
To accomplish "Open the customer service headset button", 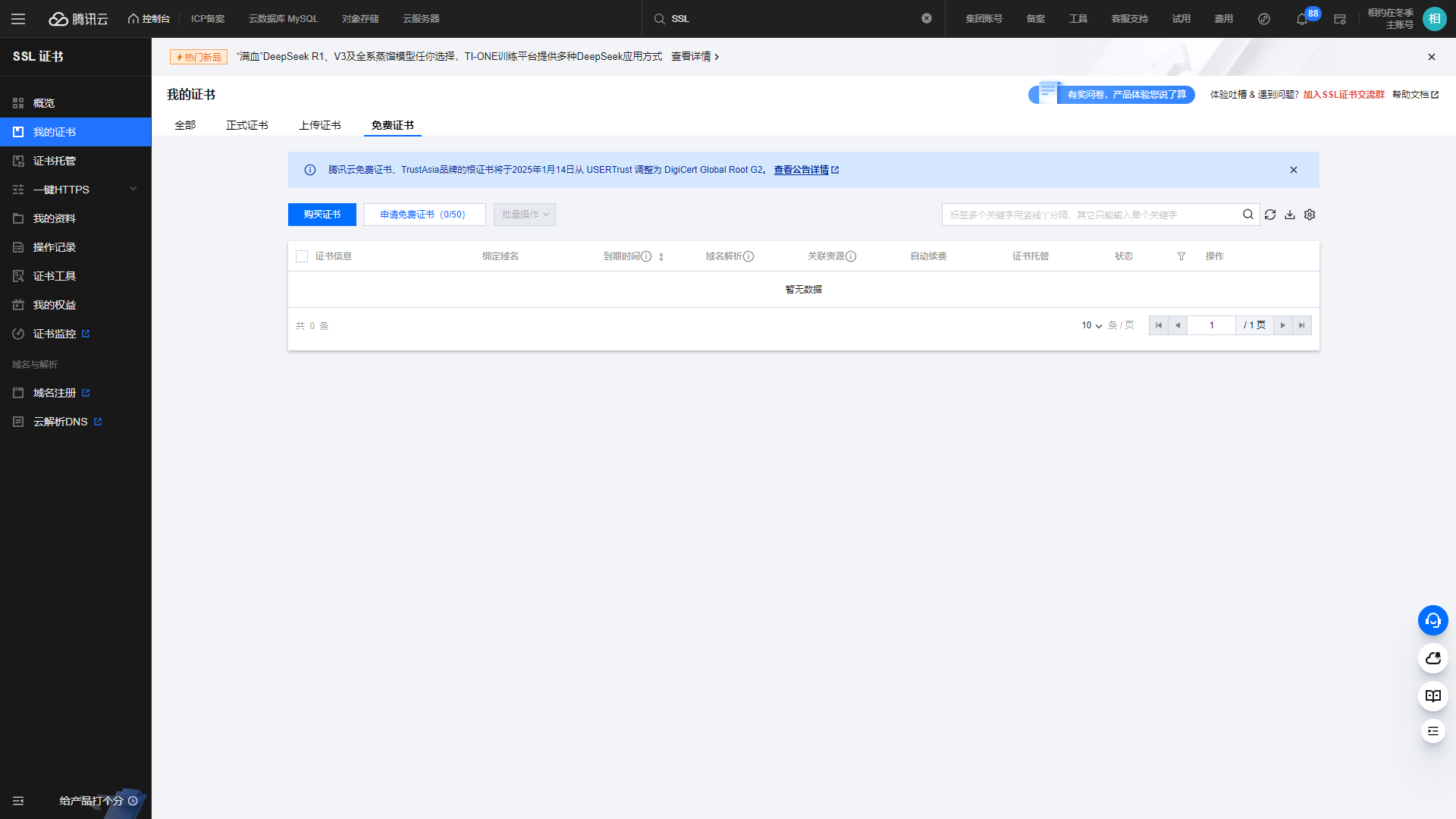I will coord(1432,620).
